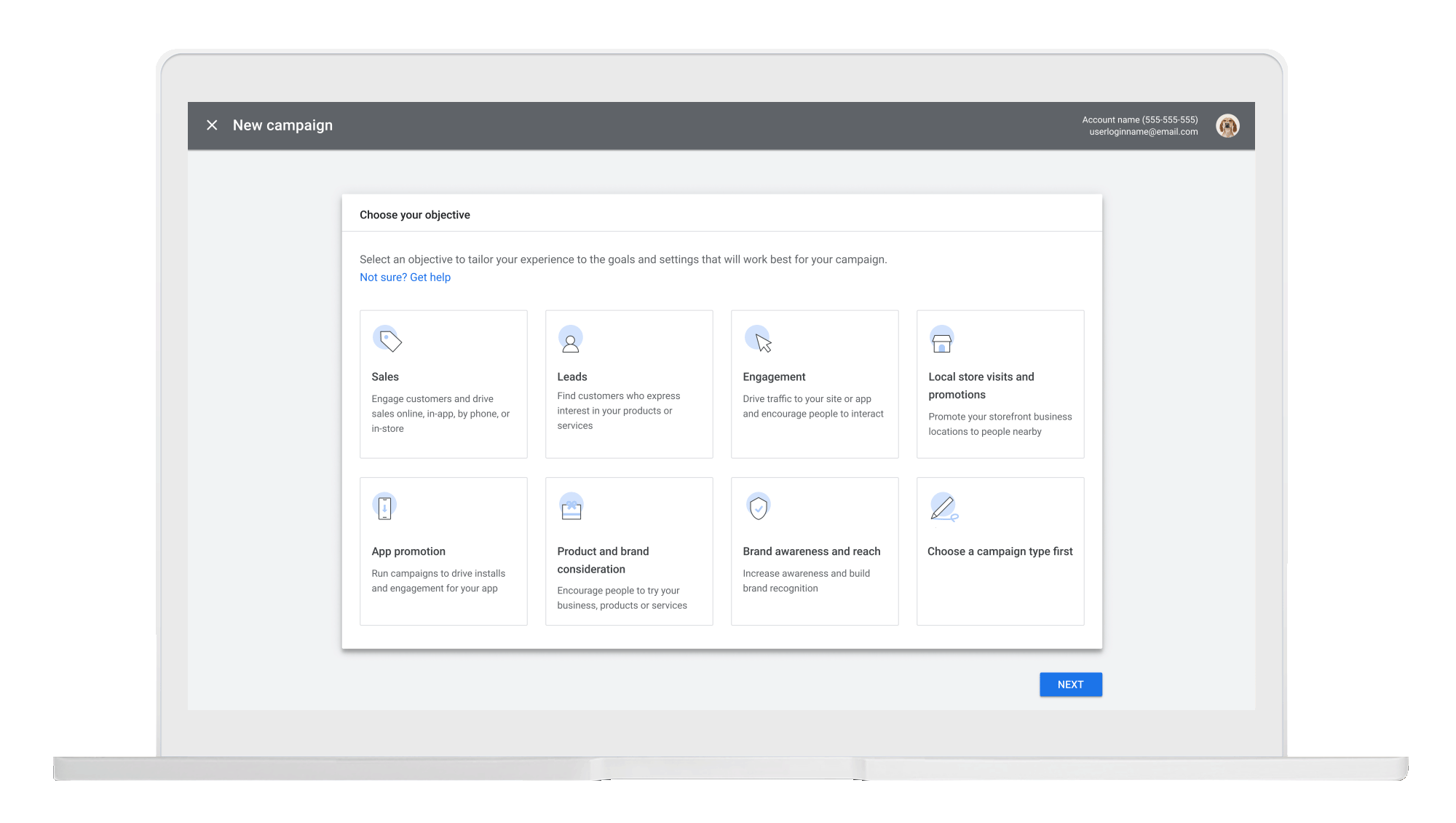Choose the Leads objective description text
Viewport: 1456px width, 823px height.
point(618,411)
